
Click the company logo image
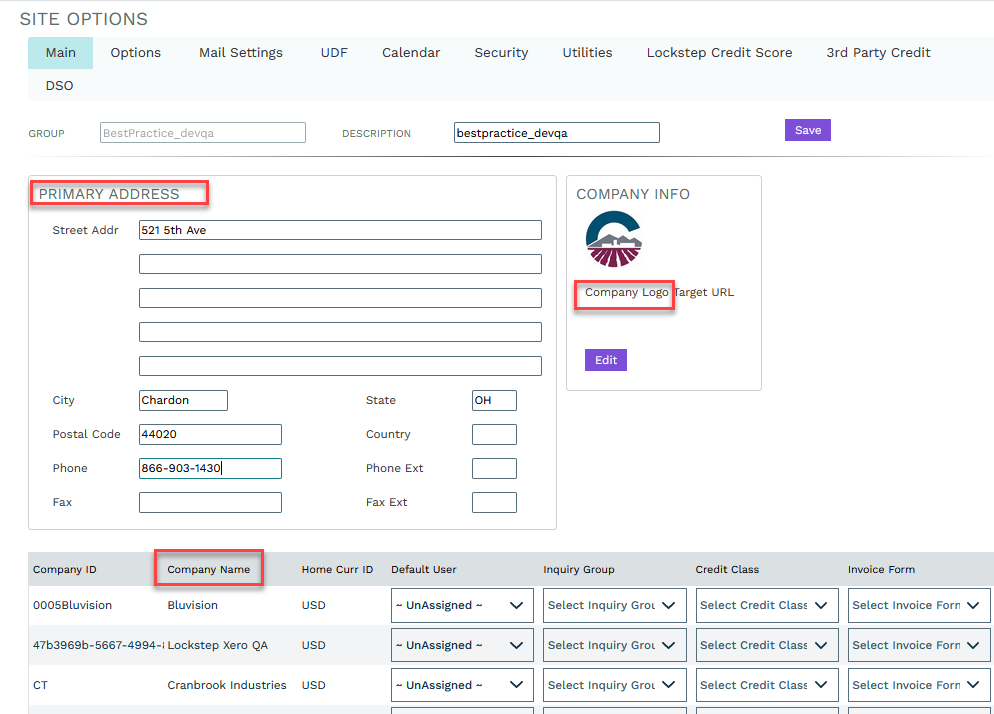pos(614,240)
